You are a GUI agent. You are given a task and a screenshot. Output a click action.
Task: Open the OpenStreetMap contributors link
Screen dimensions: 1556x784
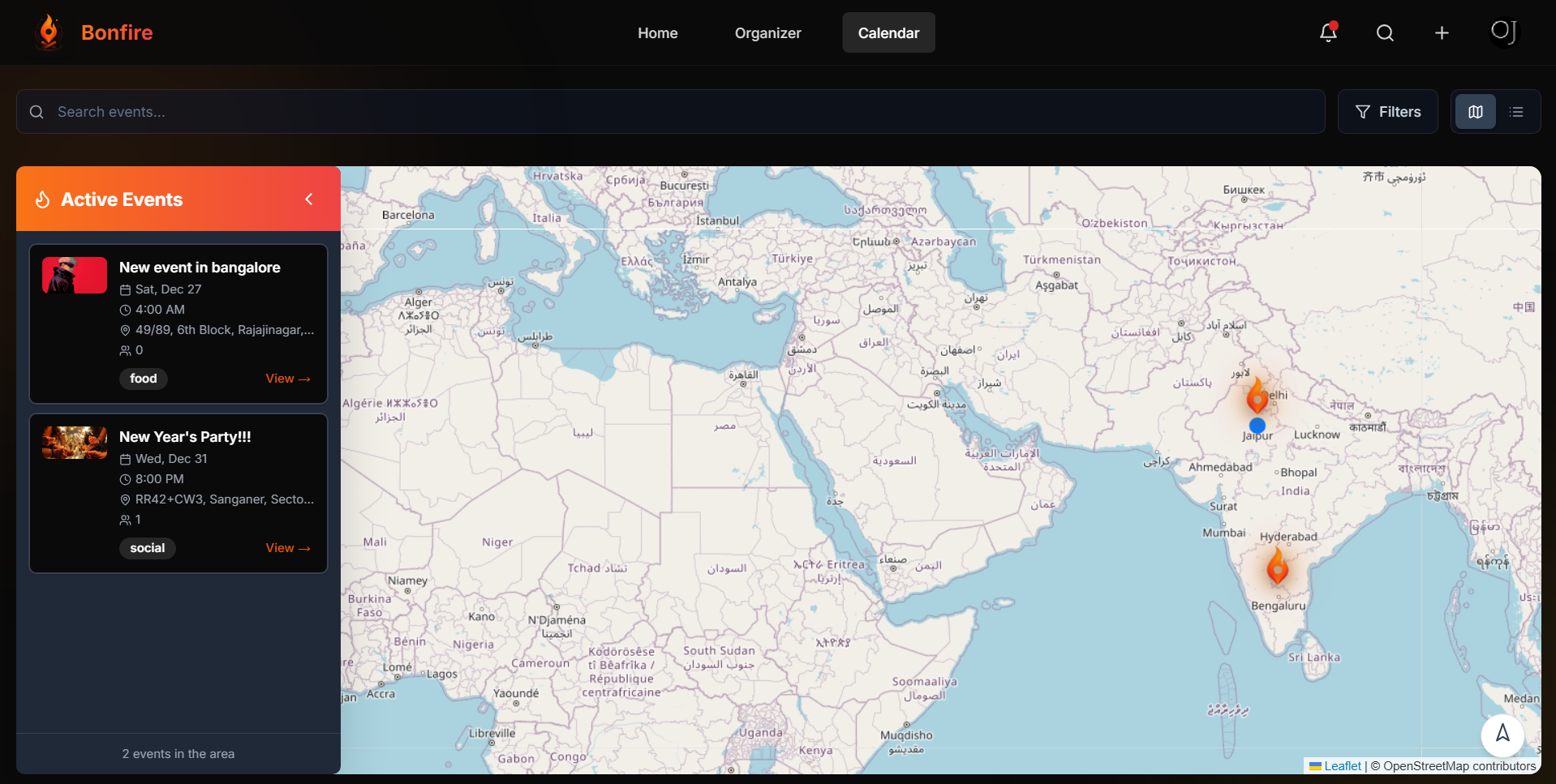[x=1459, y=766]
